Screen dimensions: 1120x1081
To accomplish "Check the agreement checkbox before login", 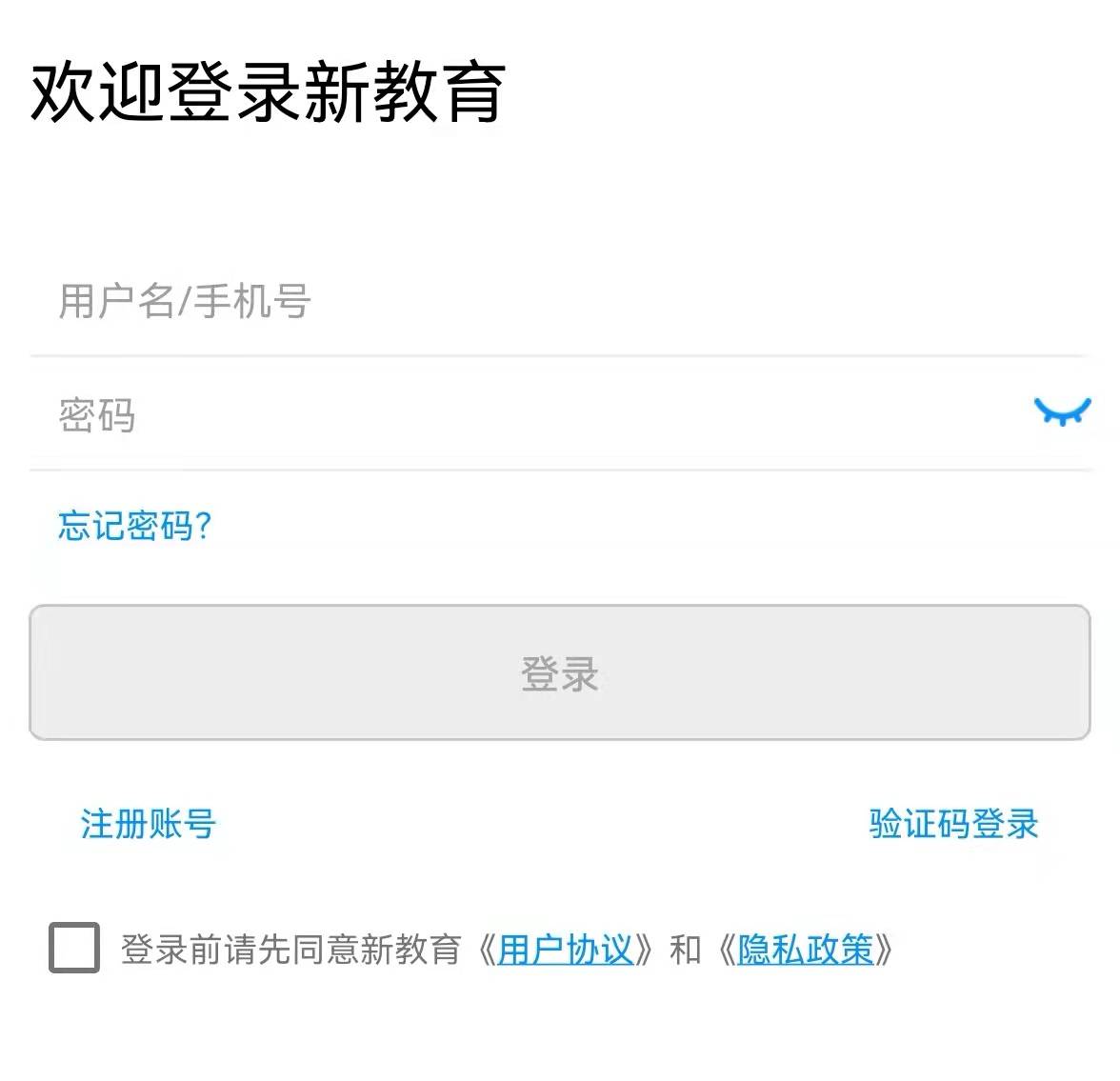I will 74,948.
